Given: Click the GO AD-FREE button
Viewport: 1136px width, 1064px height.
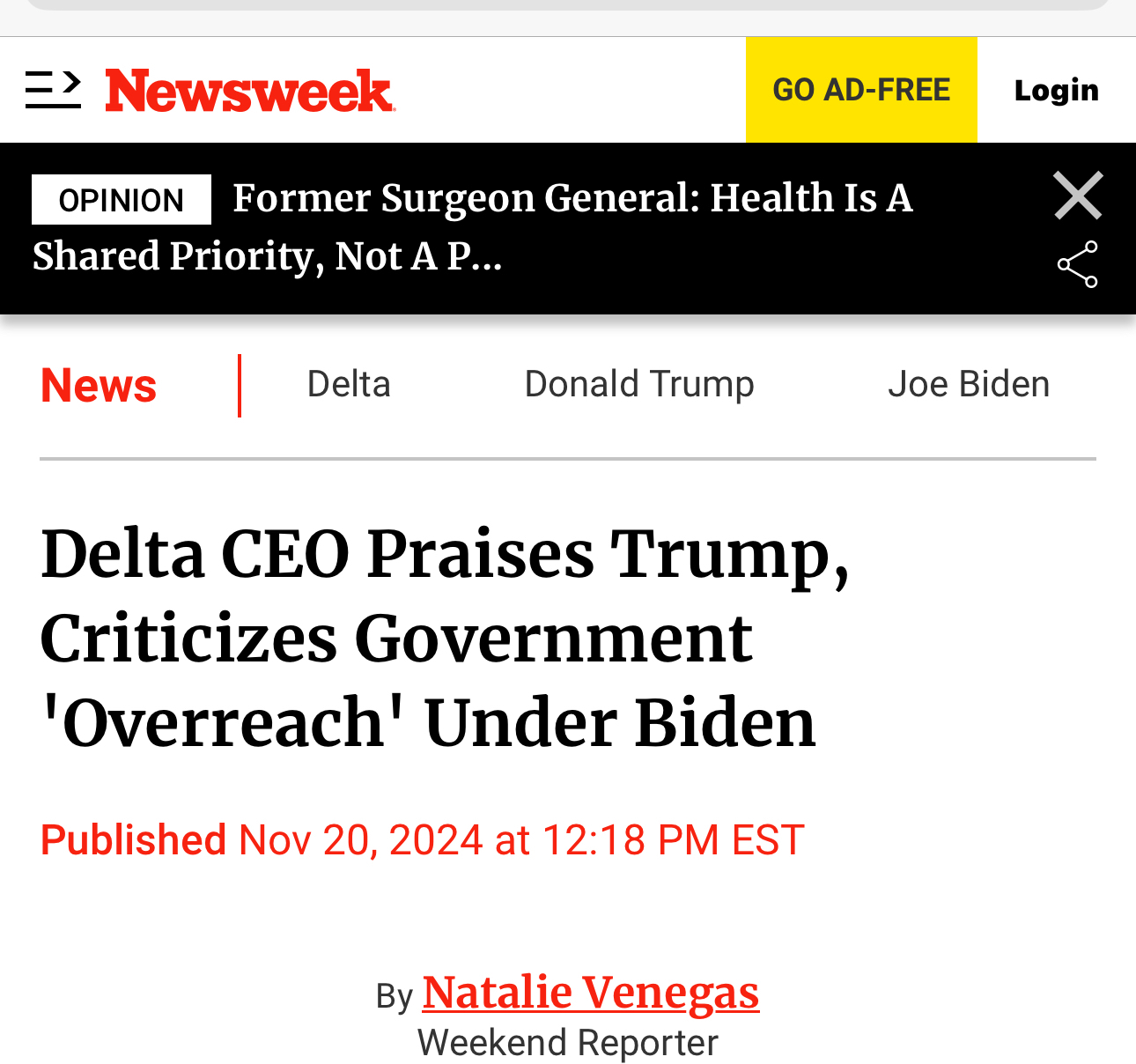Looking at the screenshot, I should coord(861,90).
